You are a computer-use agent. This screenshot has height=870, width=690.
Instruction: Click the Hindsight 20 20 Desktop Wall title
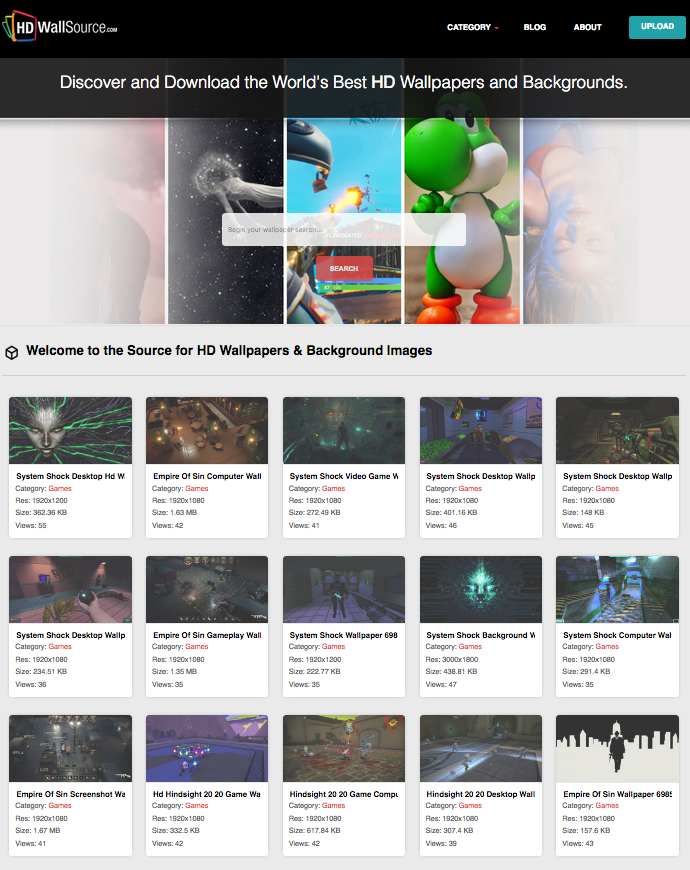[x=481, y=794]
